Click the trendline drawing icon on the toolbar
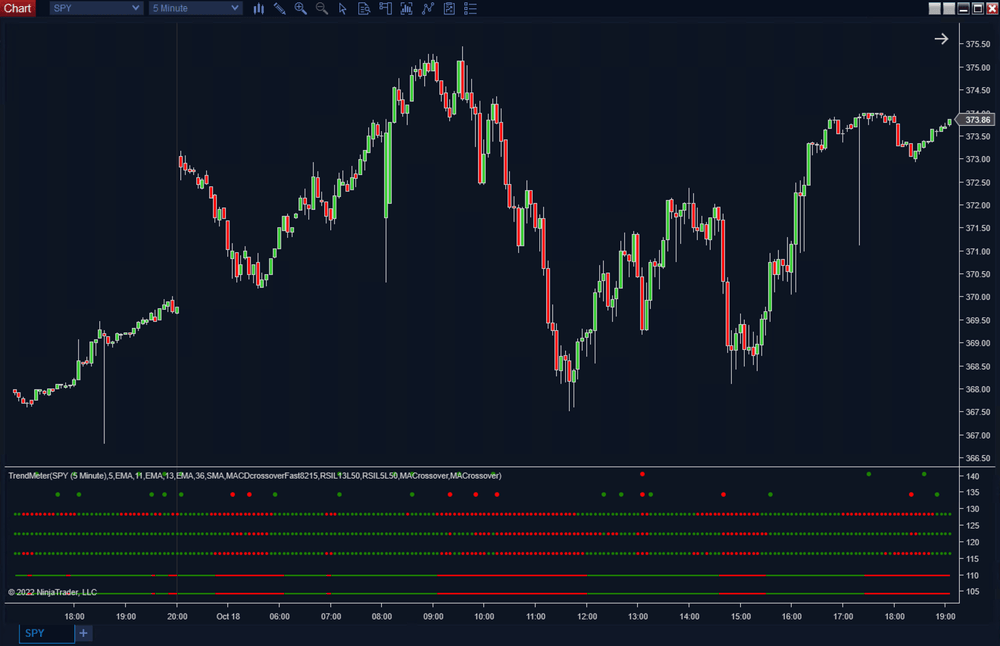 coord(427,8)
